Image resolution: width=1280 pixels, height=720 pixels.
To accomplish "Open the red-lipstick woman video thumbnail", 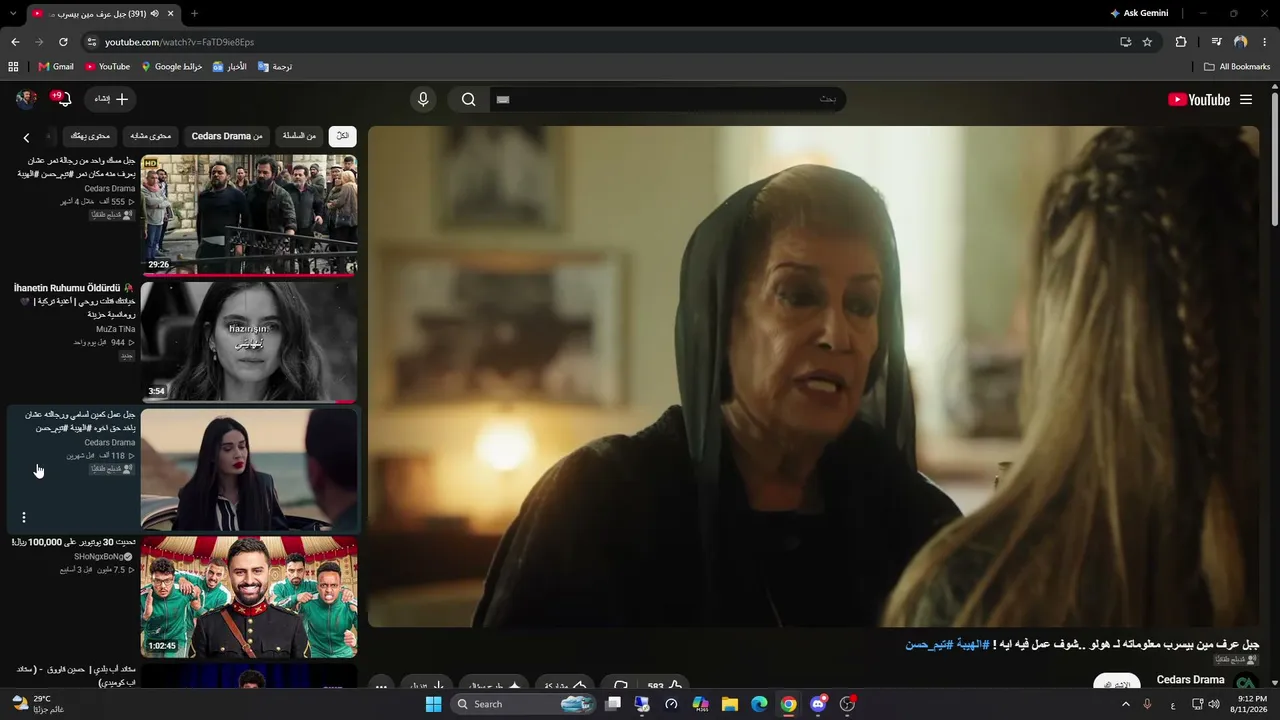I will pyautogui.click(x=249, y=469).
